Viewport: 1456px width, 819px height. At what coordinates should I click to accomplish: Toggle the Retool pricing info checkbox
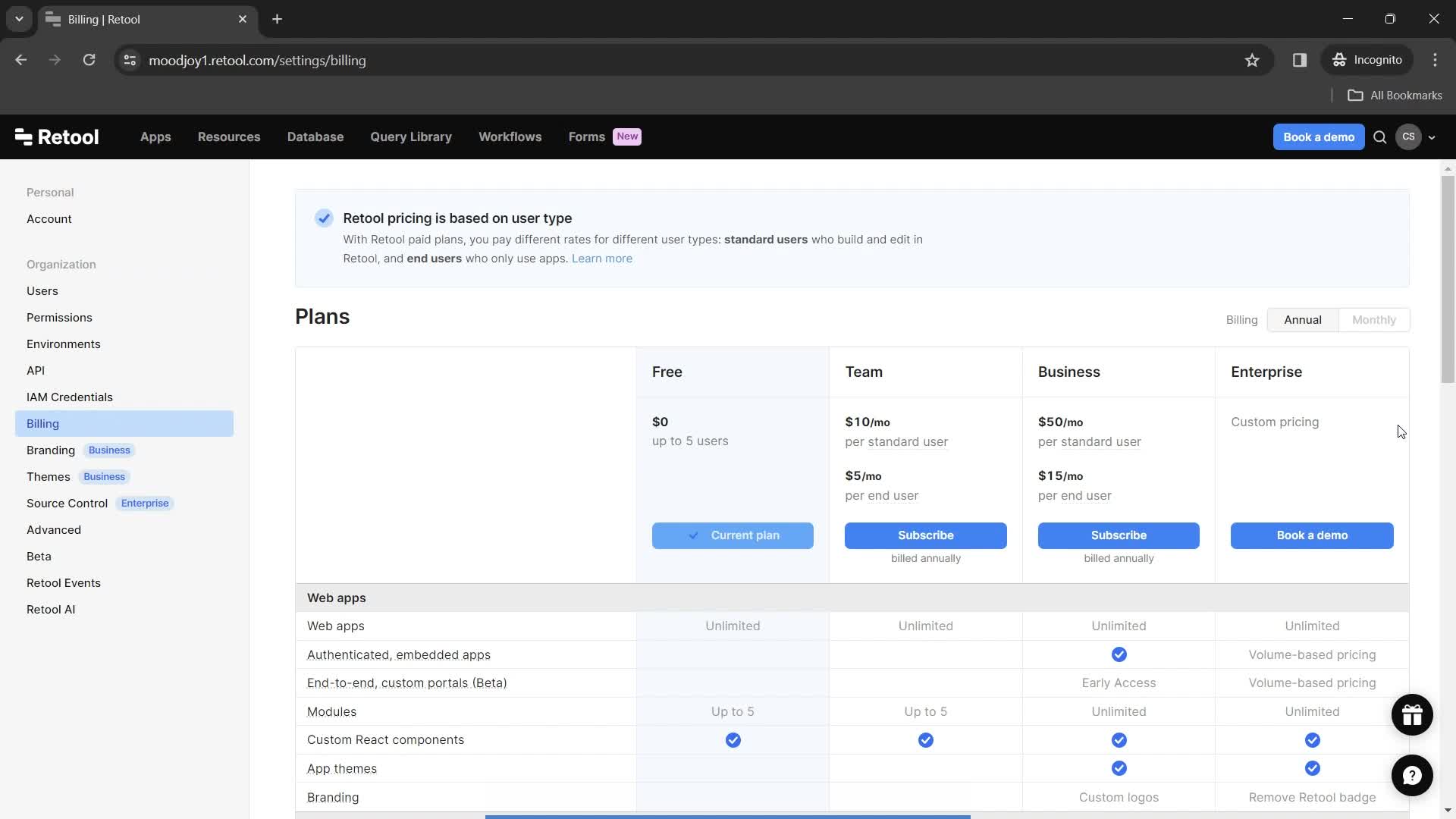(324, 218)
